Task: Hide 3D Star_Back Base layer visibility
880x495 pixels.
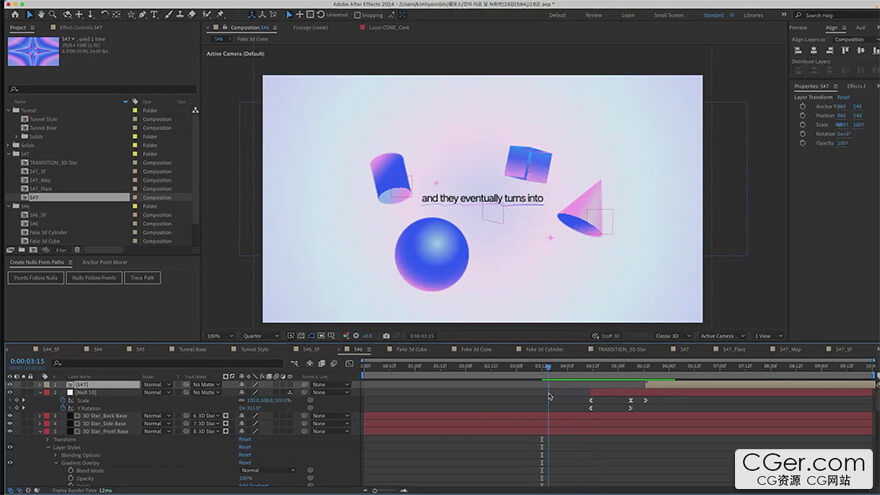Action: click(10, 416)
